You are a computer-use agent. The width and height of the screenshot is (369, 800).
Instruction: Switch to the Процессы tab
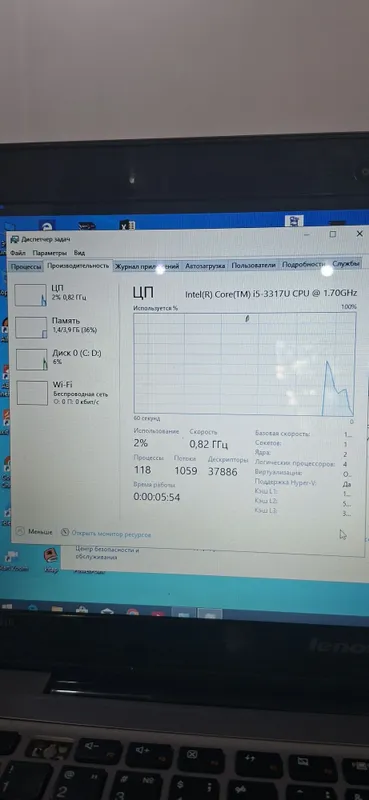click(x=26, y=267)
